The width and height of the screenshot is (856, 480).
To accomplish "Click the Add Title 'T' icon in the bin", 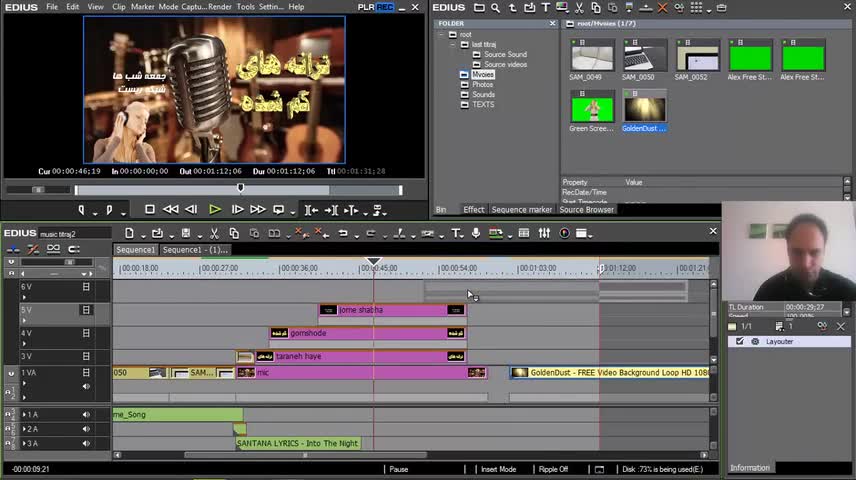I will (x=545, y=8).
